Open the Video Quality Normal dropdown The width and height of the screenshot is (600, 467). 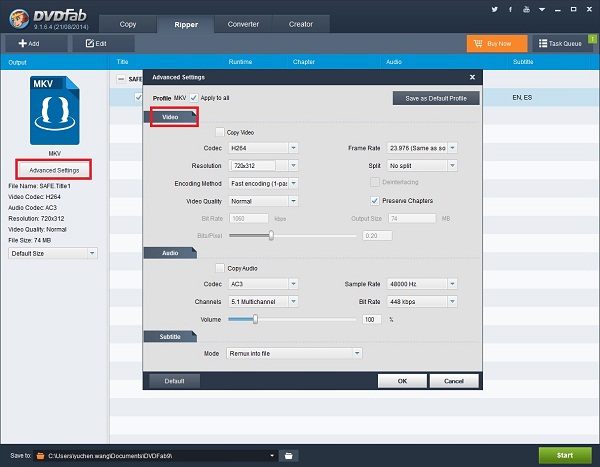[263, 201]
